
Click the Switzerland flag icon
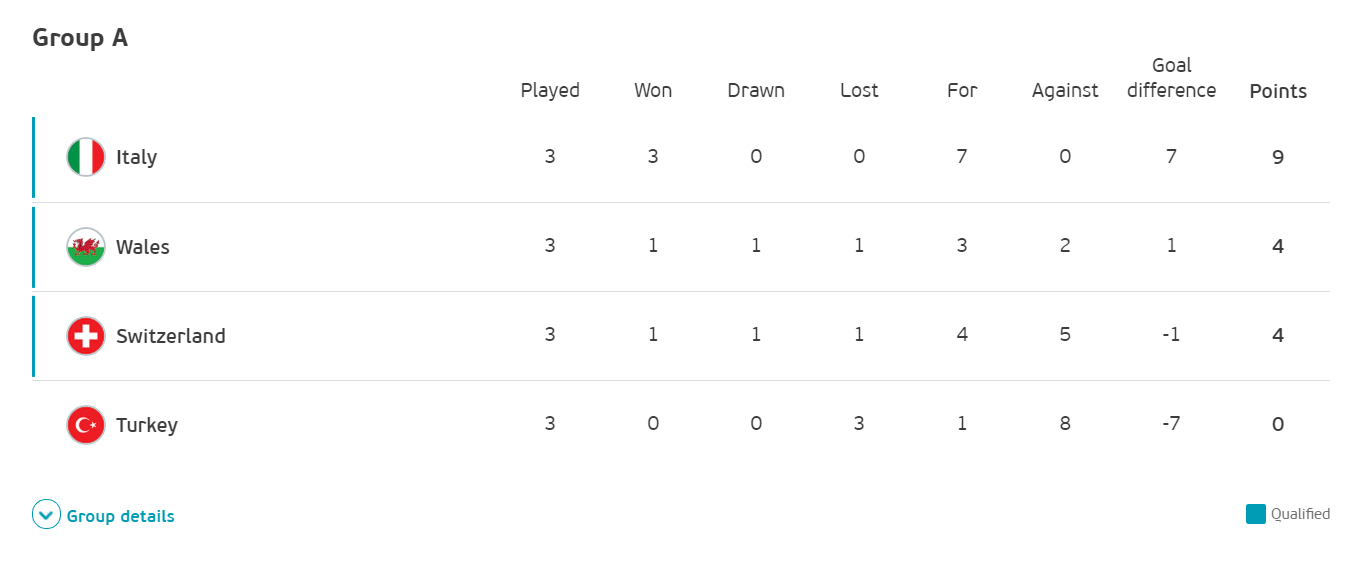tap(86, 335)
